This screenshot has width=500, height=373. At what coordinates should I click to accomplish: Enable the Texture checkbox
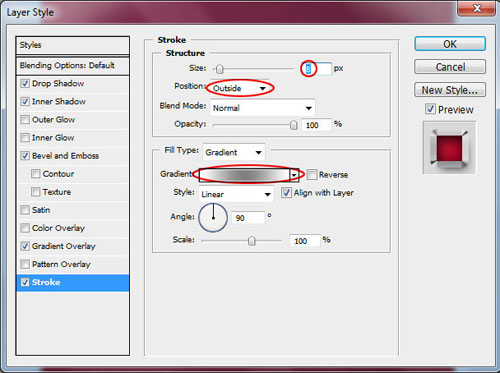[x=36, y=192]
